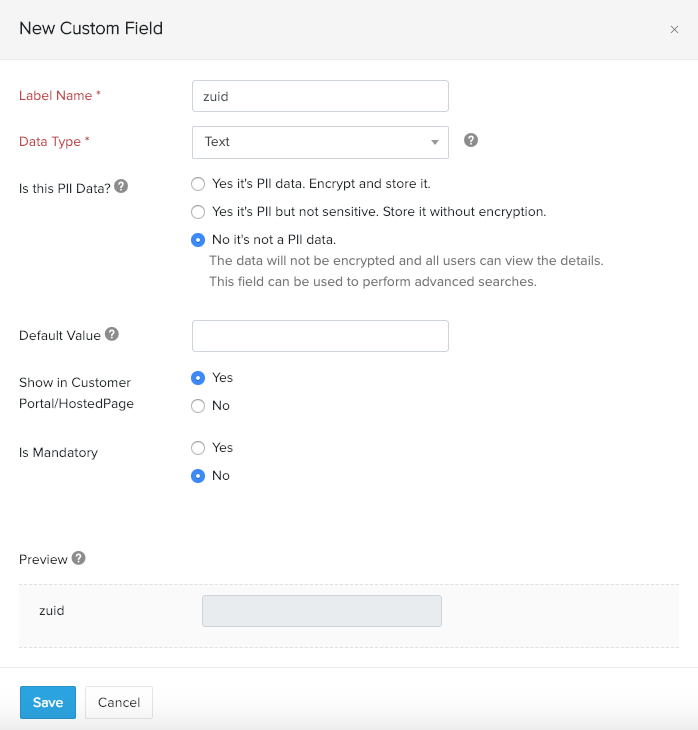Set Show in Customer Portal to Yes
698x730 pixels.
tap(198, 378)
